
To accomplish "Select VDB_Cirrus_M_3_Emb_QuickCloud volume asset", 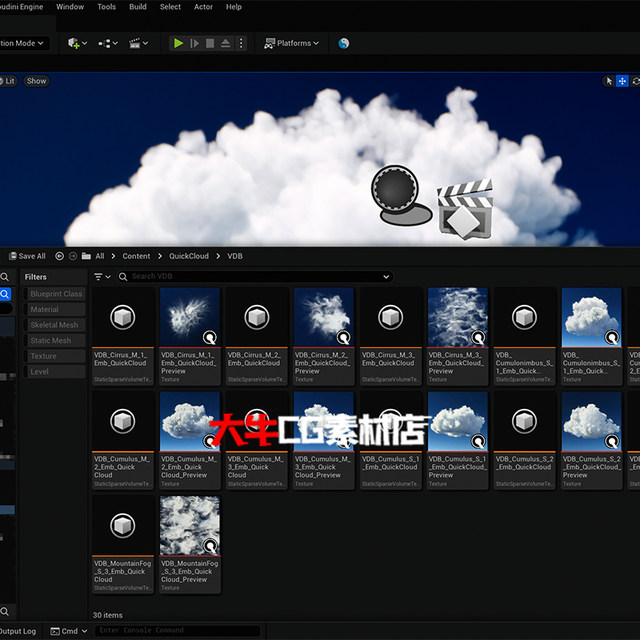I will (x=391, y=336).
